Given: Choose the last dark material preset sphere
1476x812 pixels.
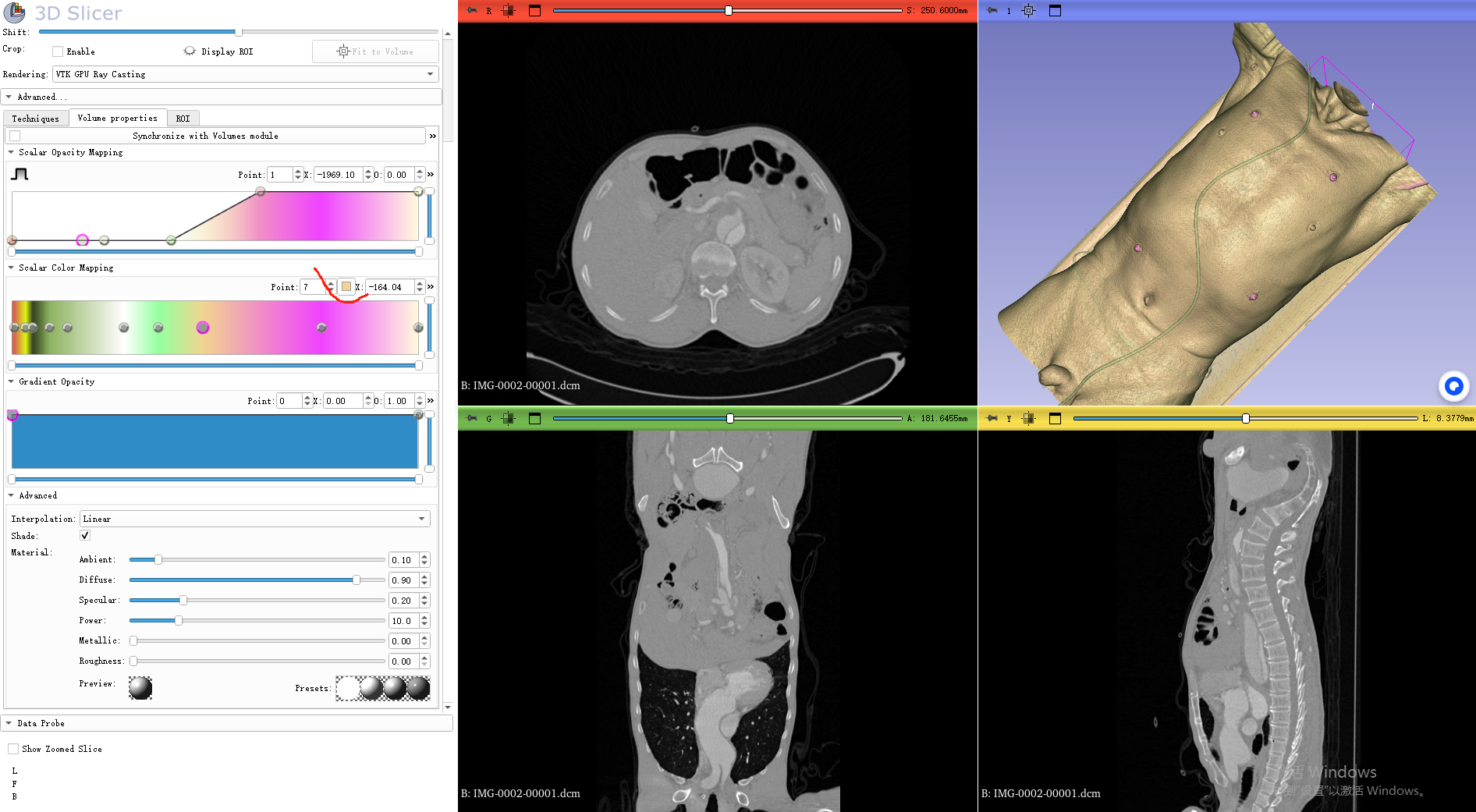Looking at the screenshot, I should tap(418, 688).
